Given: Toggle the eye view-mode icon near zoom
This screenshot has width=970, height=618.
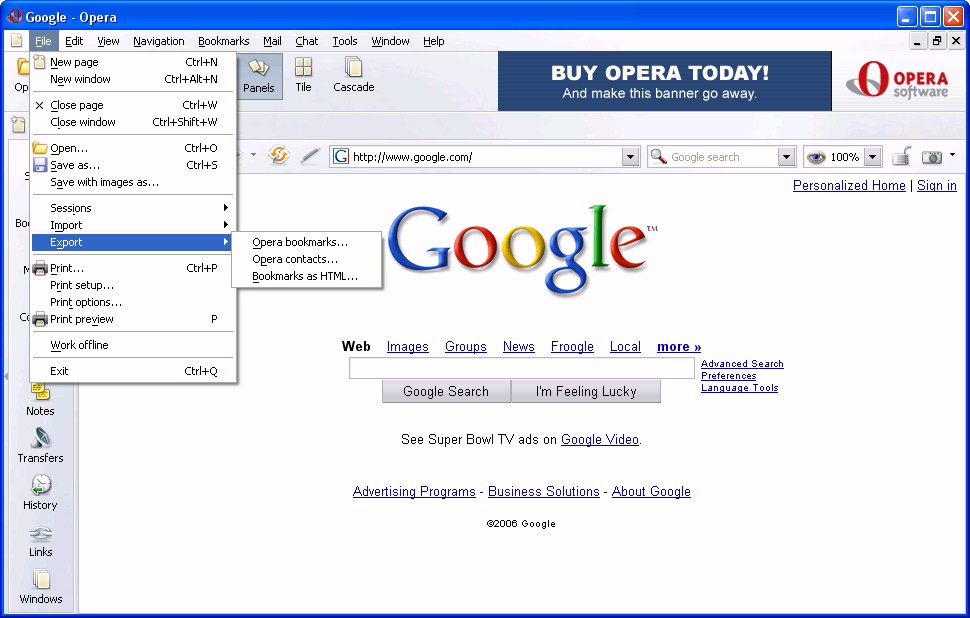Looking at the screenshot, I should point(816,157).
